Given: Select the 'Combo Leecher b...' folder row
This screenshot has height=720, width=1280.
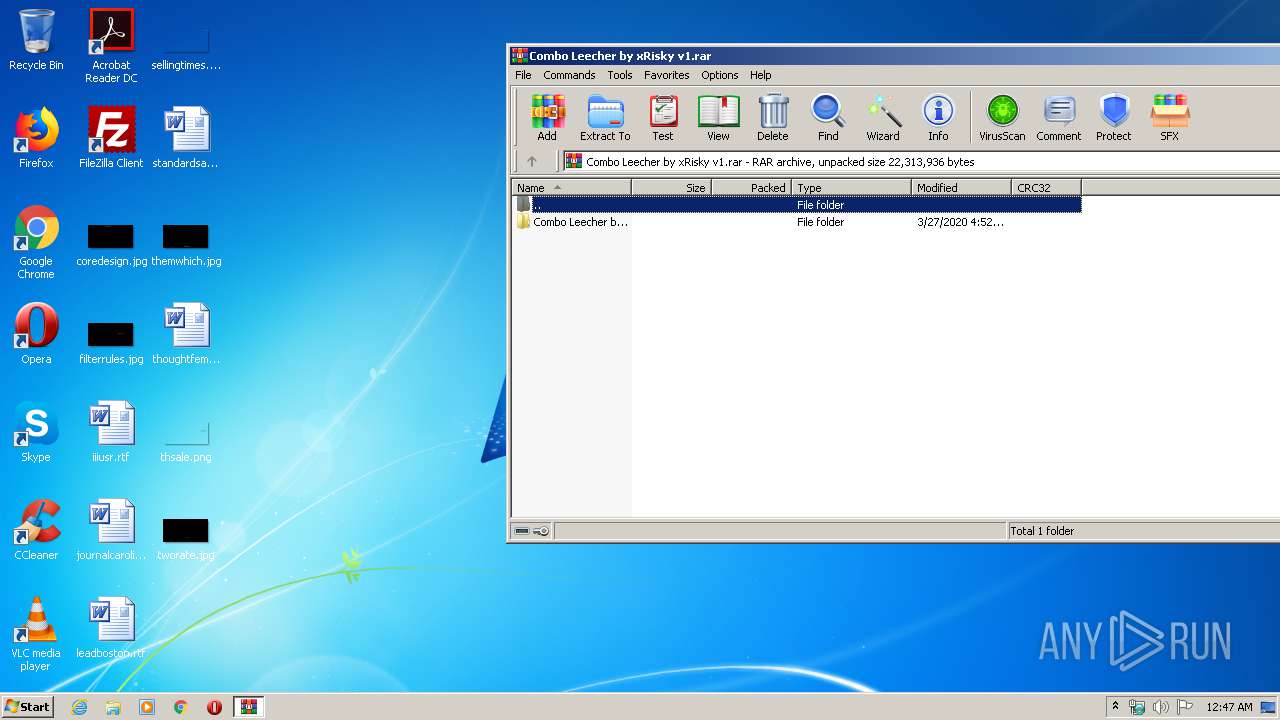Looking at the screenshot, I should [797, 222].
